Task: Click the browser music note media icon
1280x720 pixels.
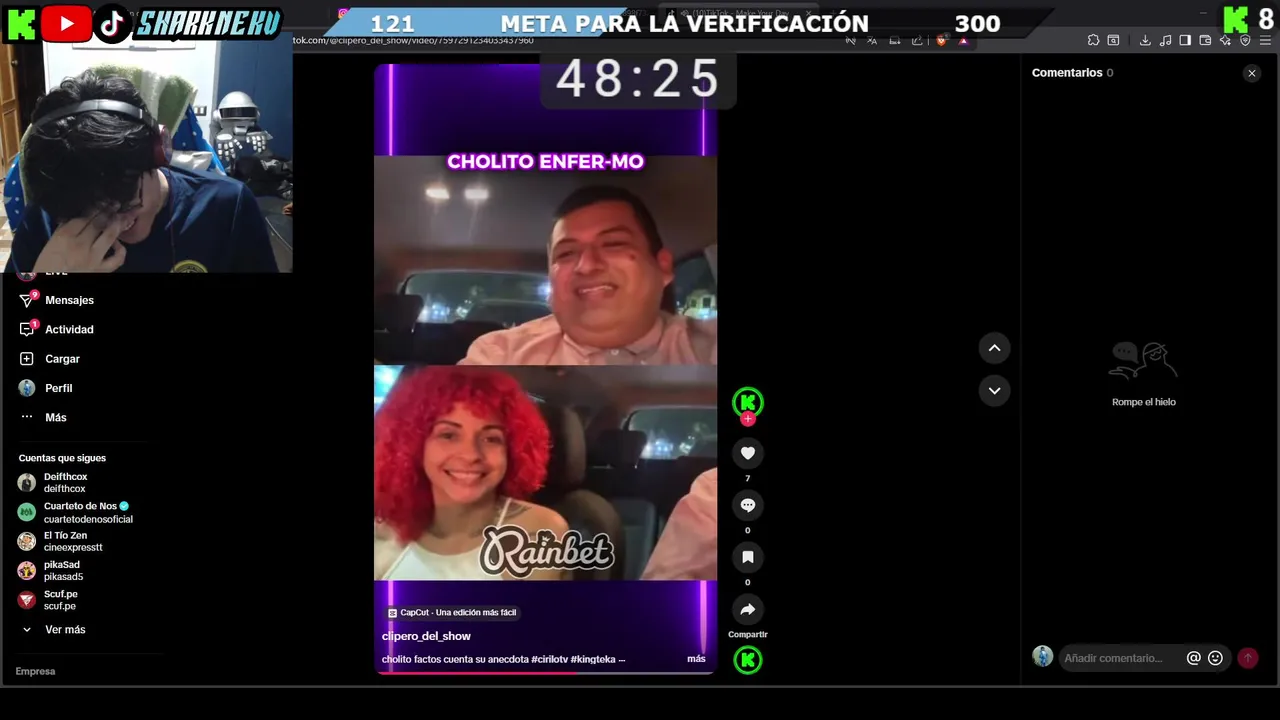Action: click(x=1165, y=40)
